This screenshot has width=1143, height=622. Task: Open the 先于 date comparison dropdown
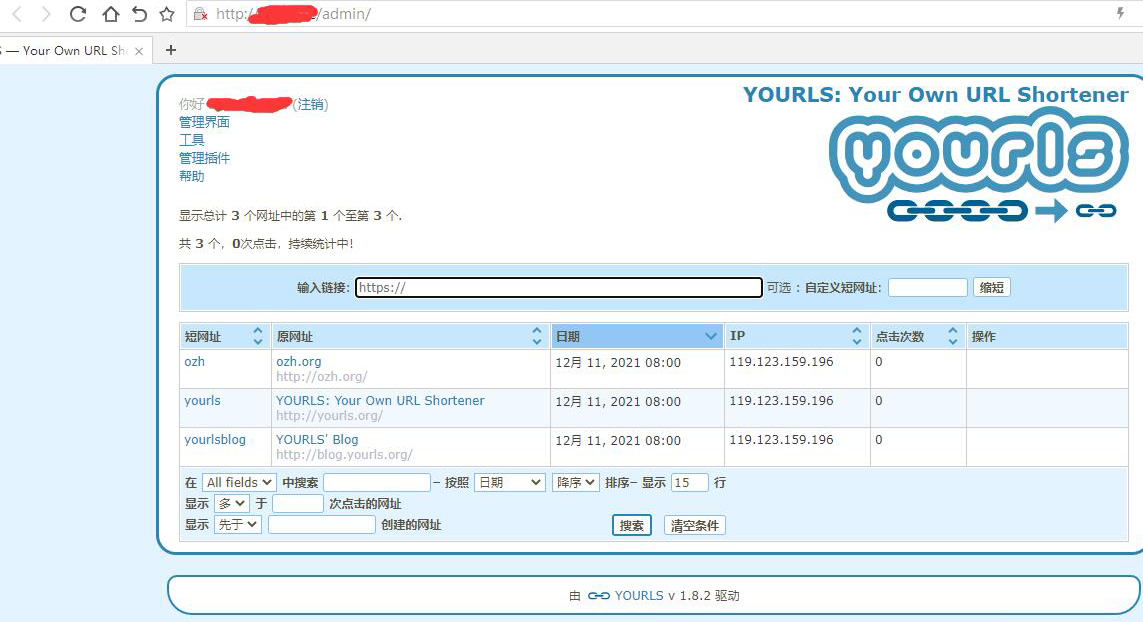click(x=238, y=525)
